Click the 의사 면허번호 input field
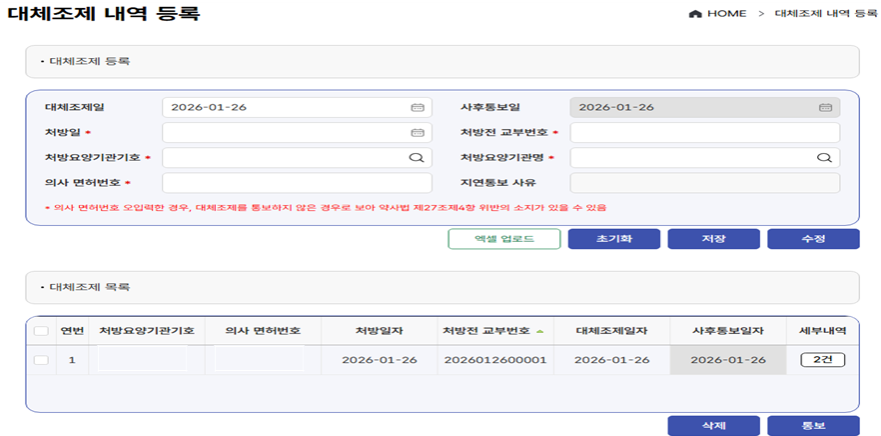 point(297,183)
